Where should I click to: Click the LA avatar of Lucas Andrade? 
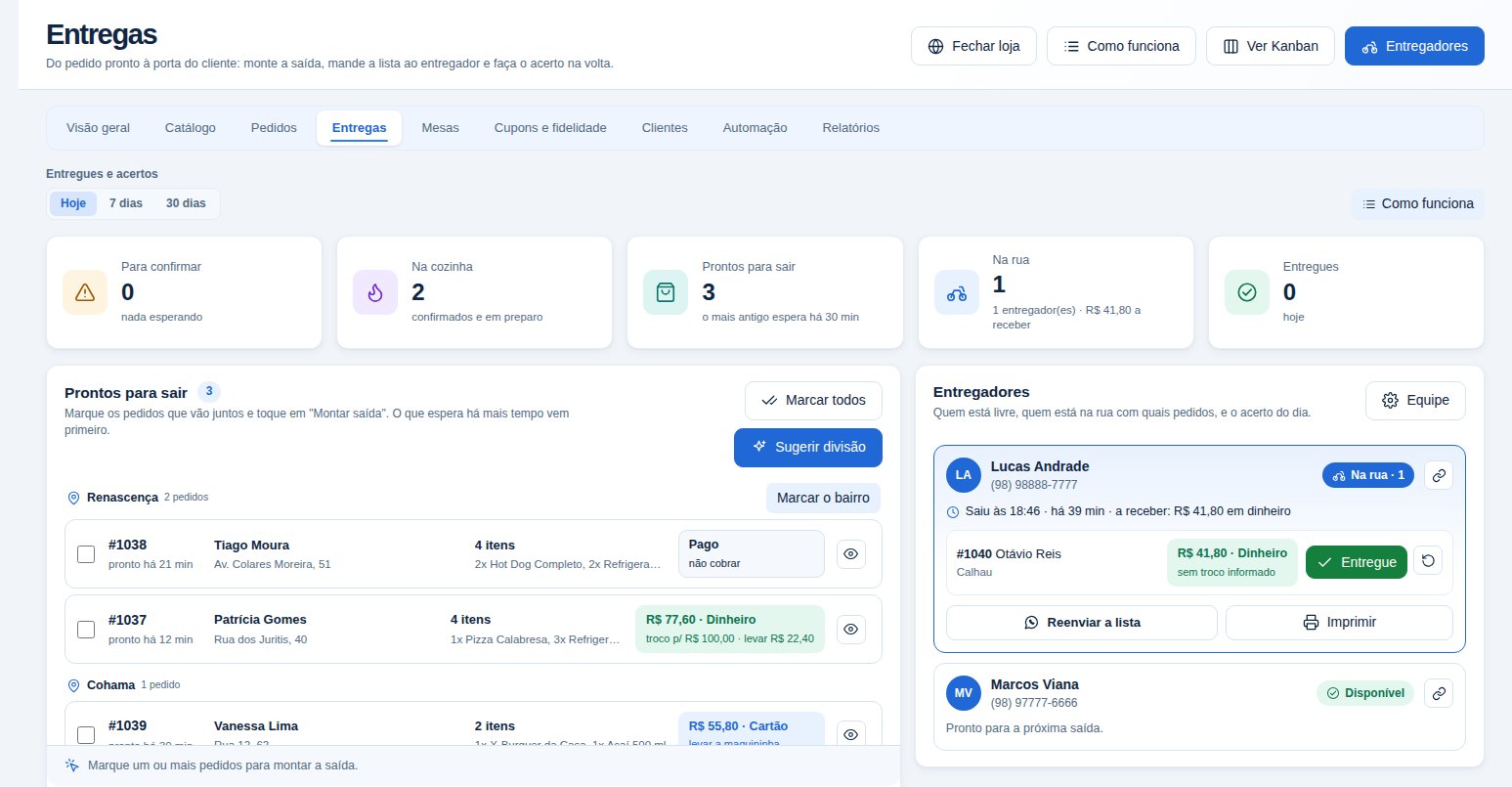pos(964,475)
